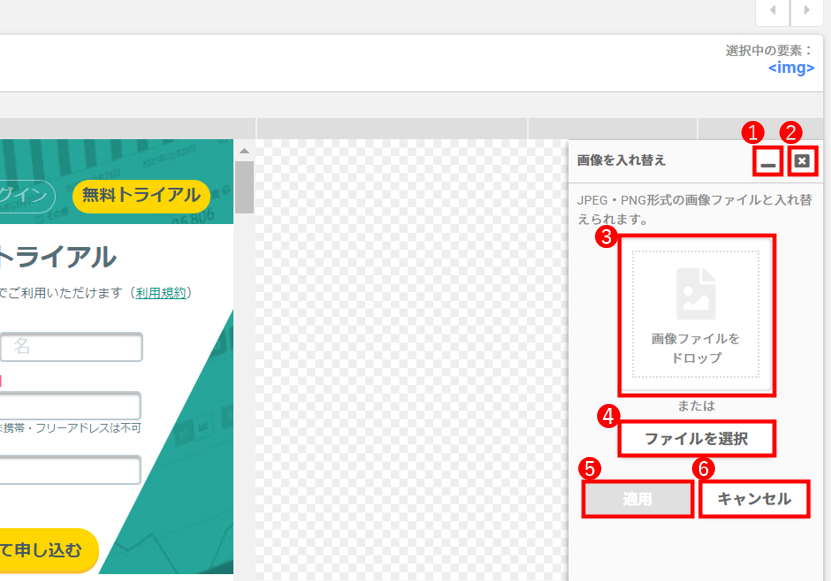Click the 選択中の要素 label
The width and height of the screenshot is (831, 581).
[x=769, y=50]
